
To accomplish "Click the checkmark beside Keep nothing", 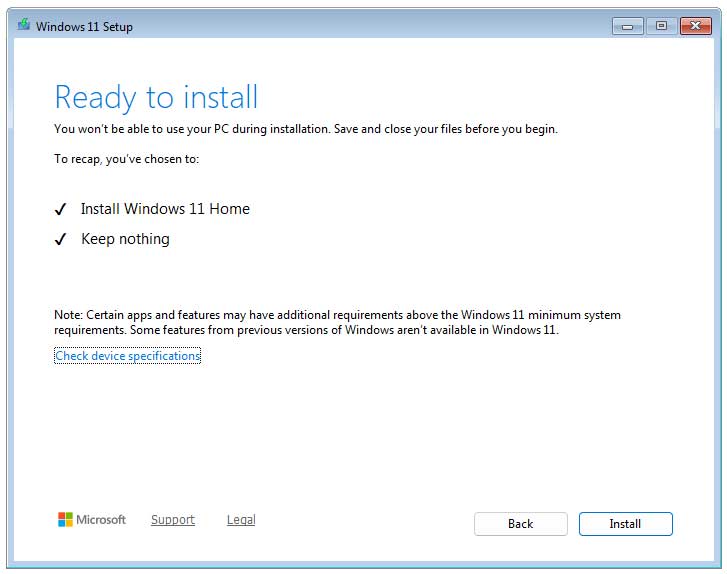I will pos(61,239).
